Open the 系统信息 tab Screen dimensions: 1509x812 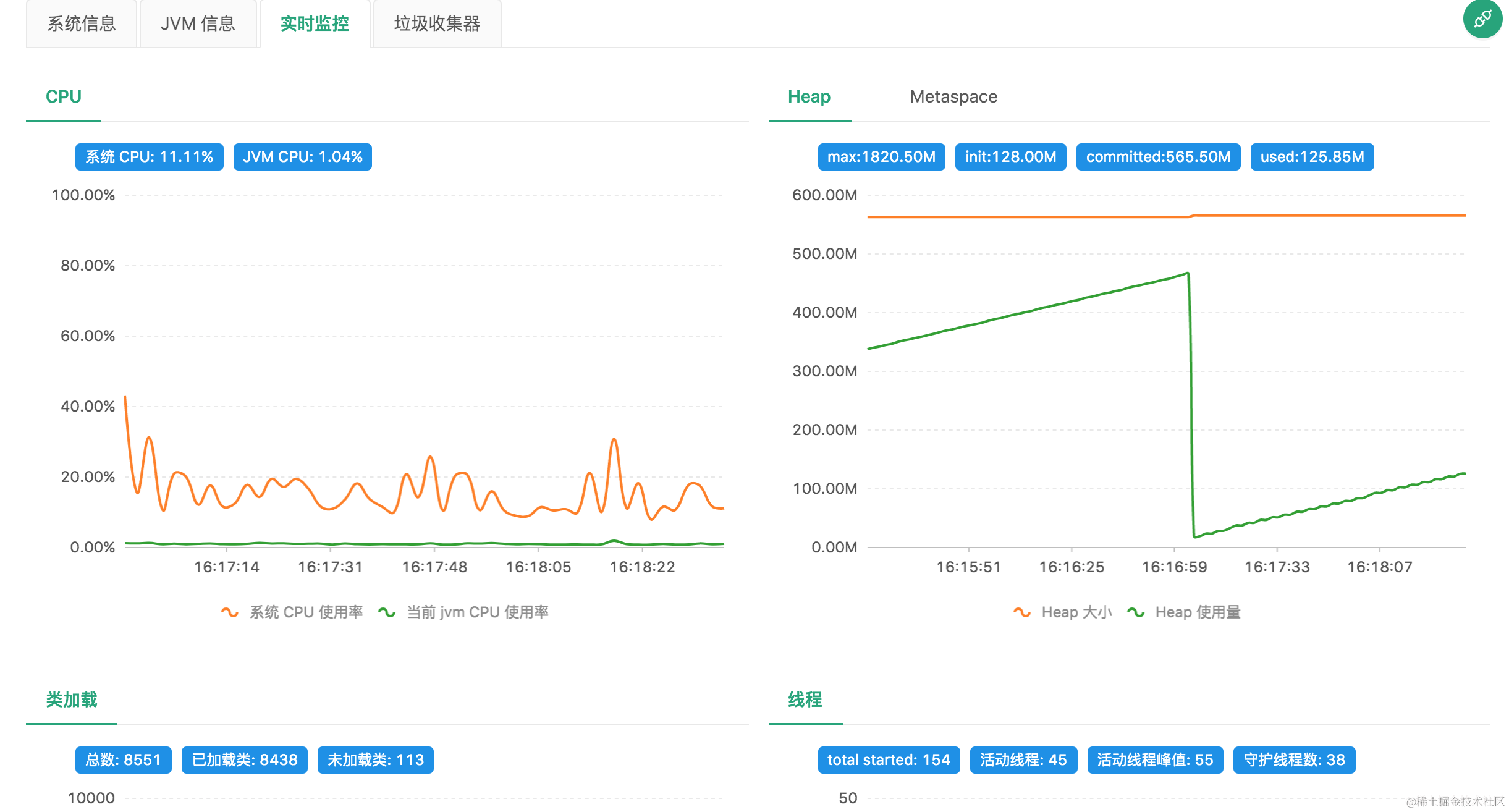82,23
